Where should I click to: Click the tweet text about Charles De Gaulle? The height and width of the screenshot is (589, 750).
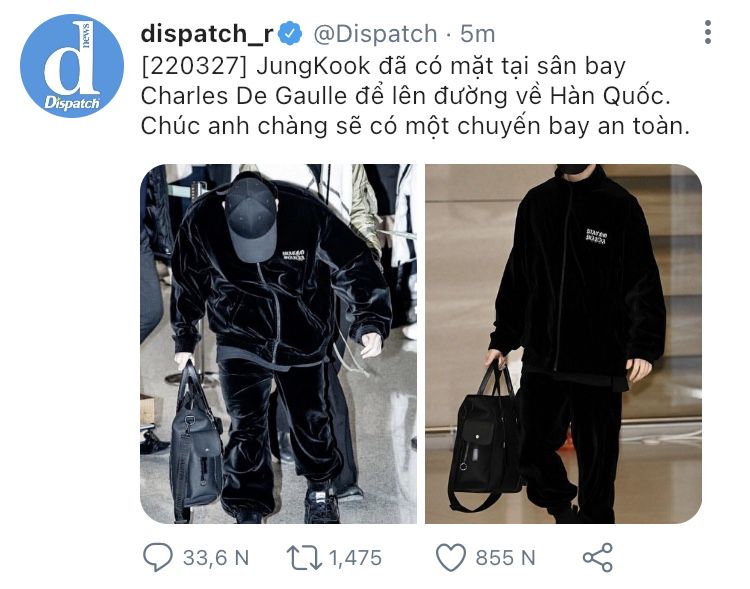pos(415,96)
